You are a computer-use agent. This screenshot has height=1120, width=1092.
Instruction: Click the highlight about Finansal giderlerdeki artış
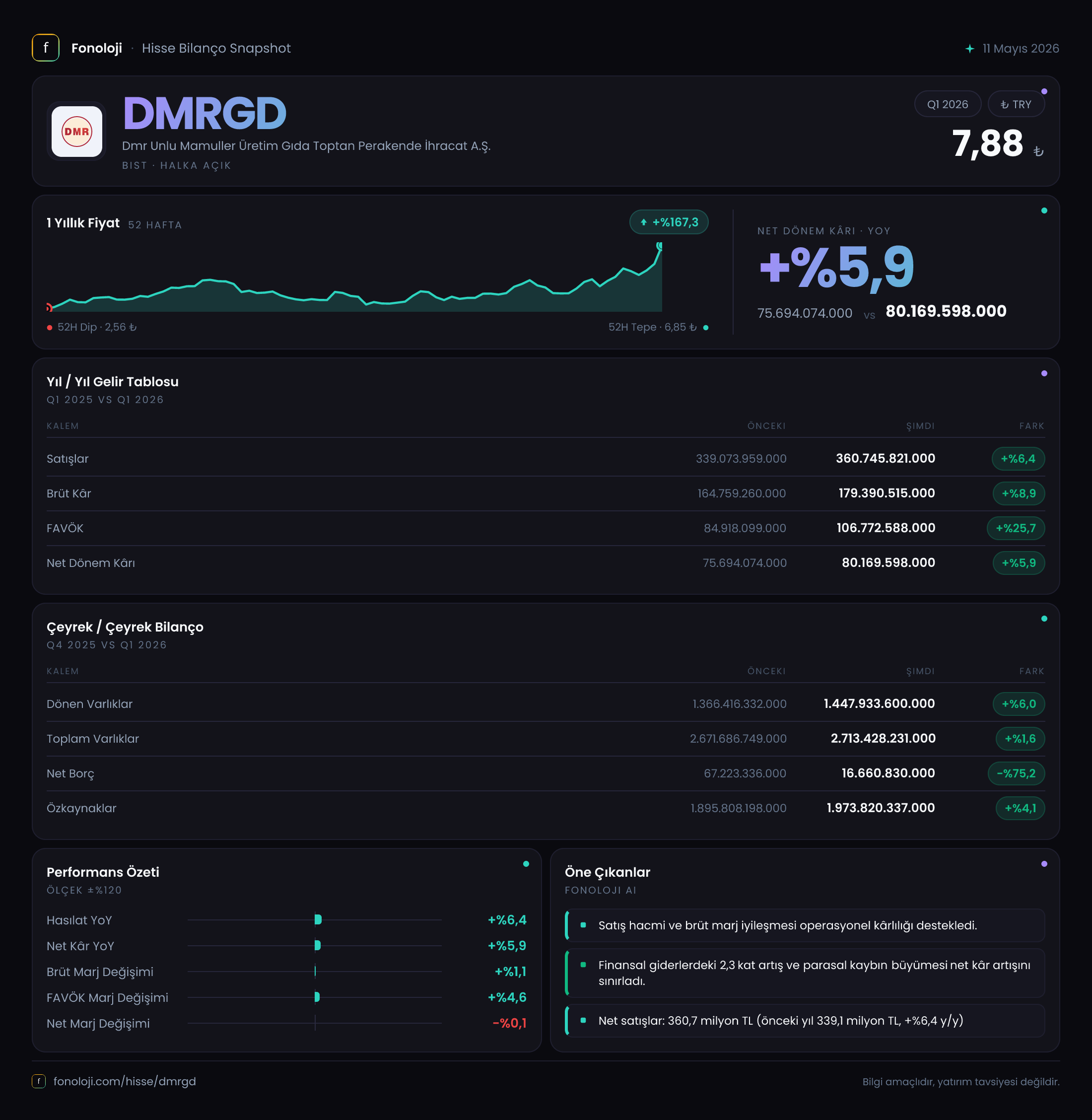click(805, 973)
